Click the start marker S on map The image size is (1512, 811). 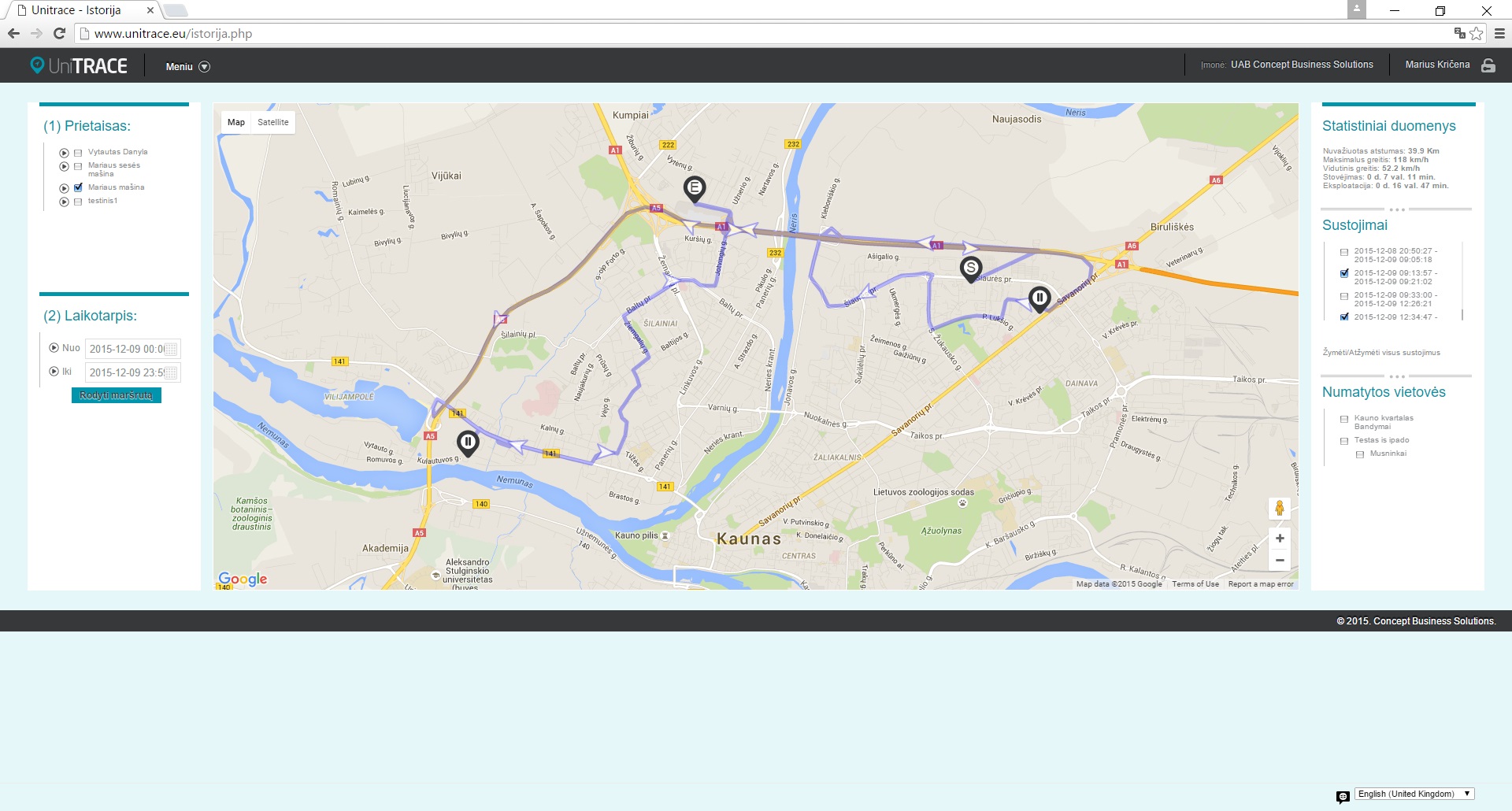tap(971, 269)
